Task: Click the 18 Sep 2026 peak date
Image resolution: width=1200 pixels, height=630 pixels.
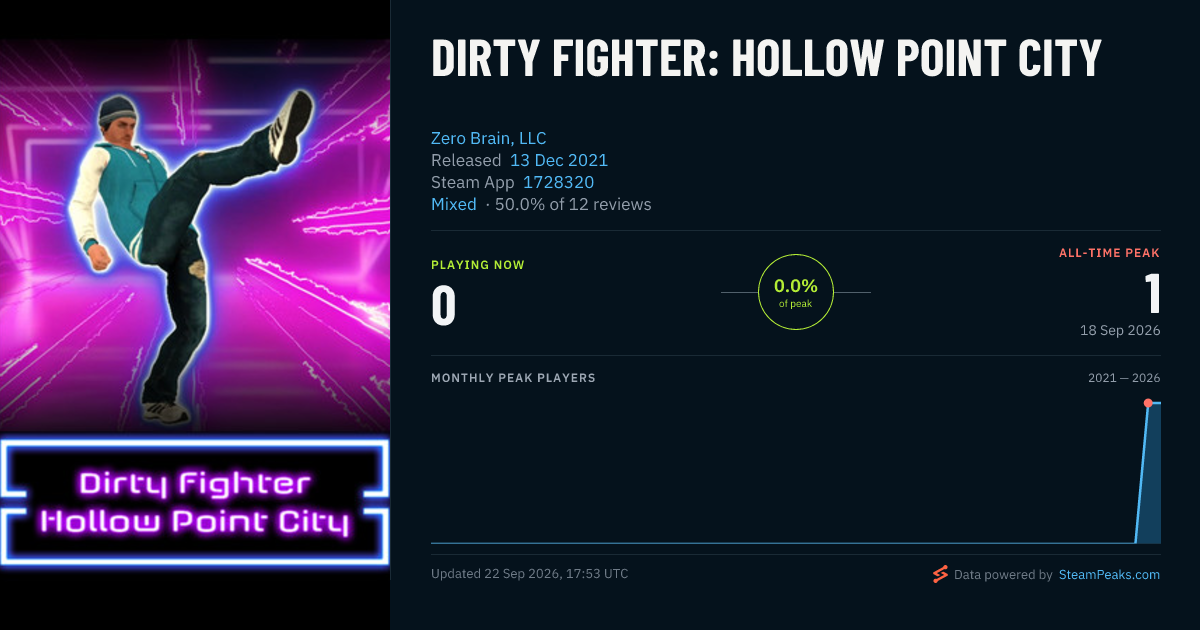Action: (x=1120, y=330)
